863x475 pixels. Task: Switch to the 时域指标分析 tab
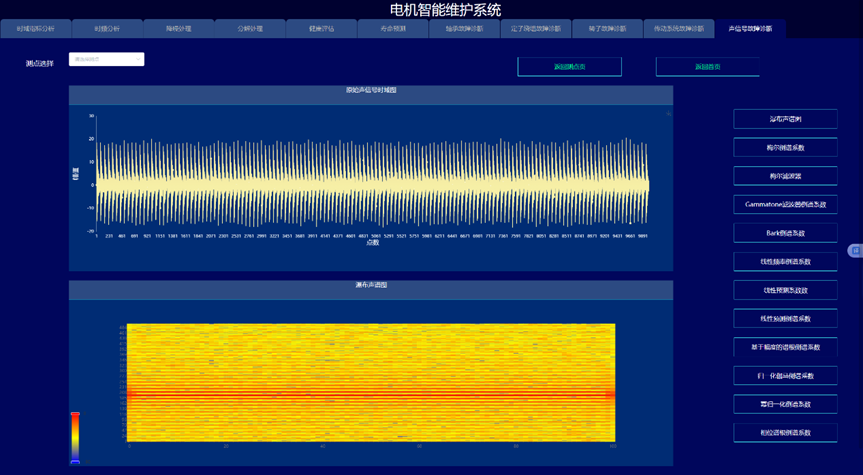tap(36, 29)
